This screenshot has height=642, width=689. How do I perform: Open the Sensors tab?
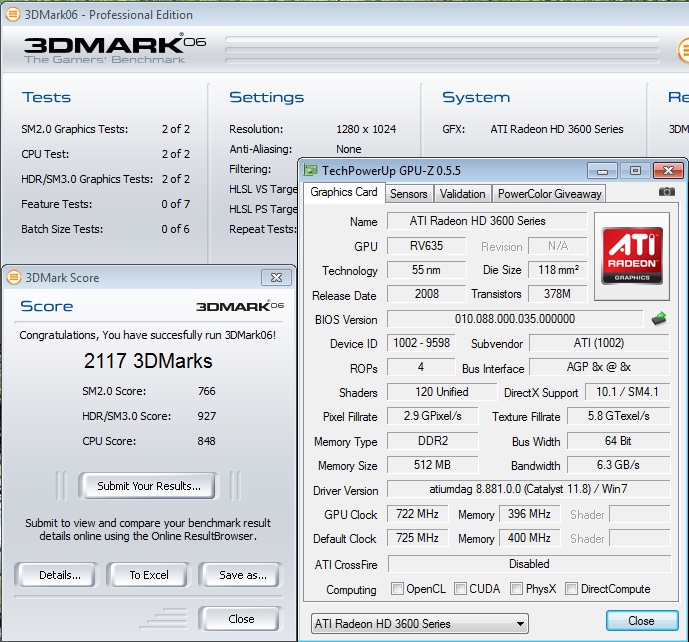[x=409, y=194]
